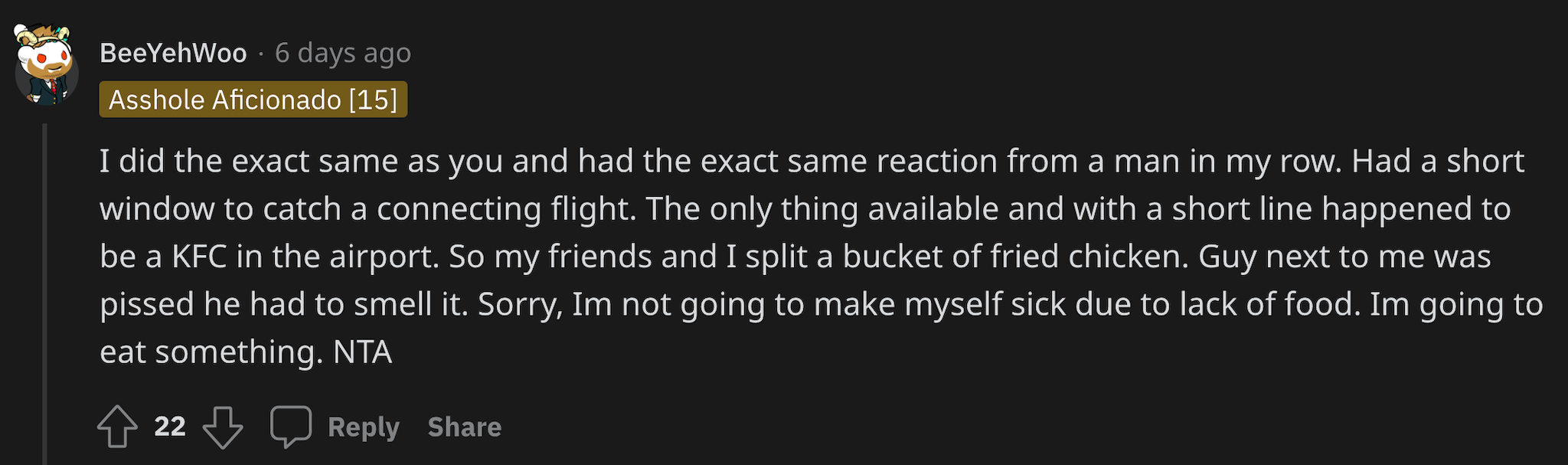Click the Reply text button
The height and width of the screenshot is (465, 1568).
click(364, 427)
